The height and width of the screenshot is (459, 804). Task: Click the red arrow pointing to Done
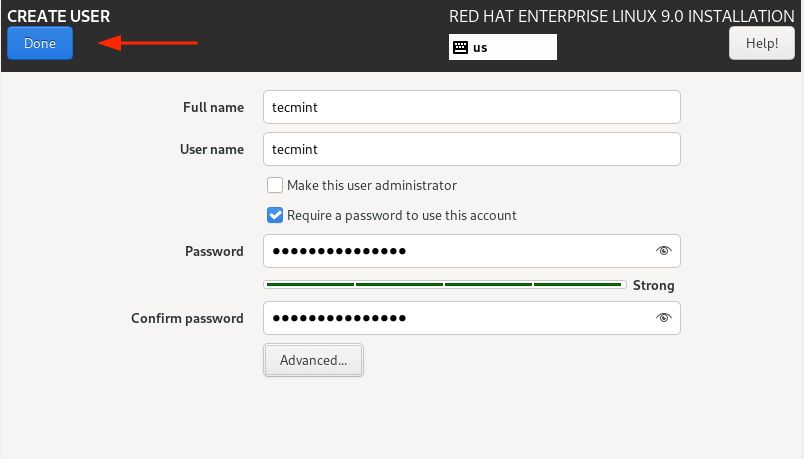point(148,43)
